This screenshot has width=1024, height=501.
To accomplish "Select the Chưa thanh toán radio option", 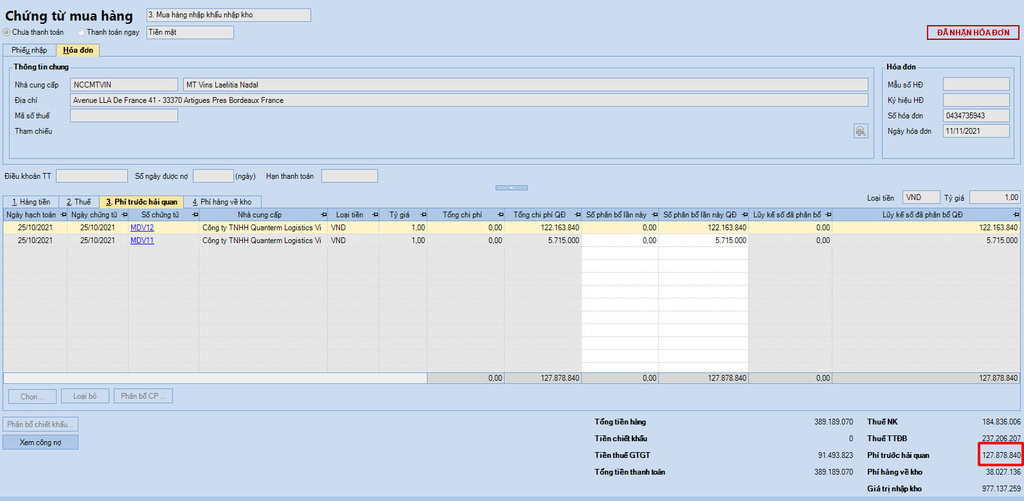I will [x=7, y=32].
